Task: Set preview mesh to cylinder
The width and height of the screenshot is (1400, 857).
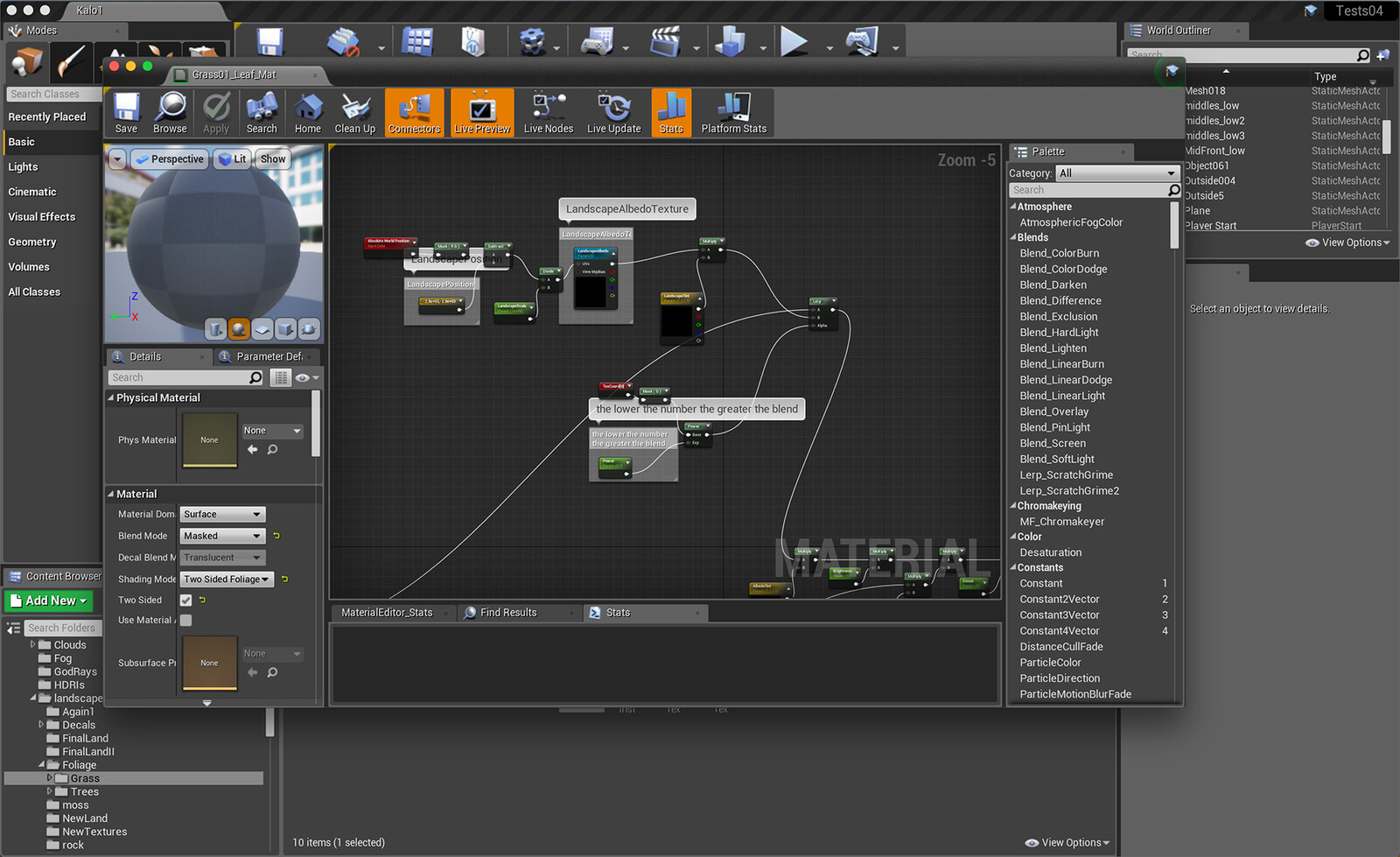Action: point(215,329)
